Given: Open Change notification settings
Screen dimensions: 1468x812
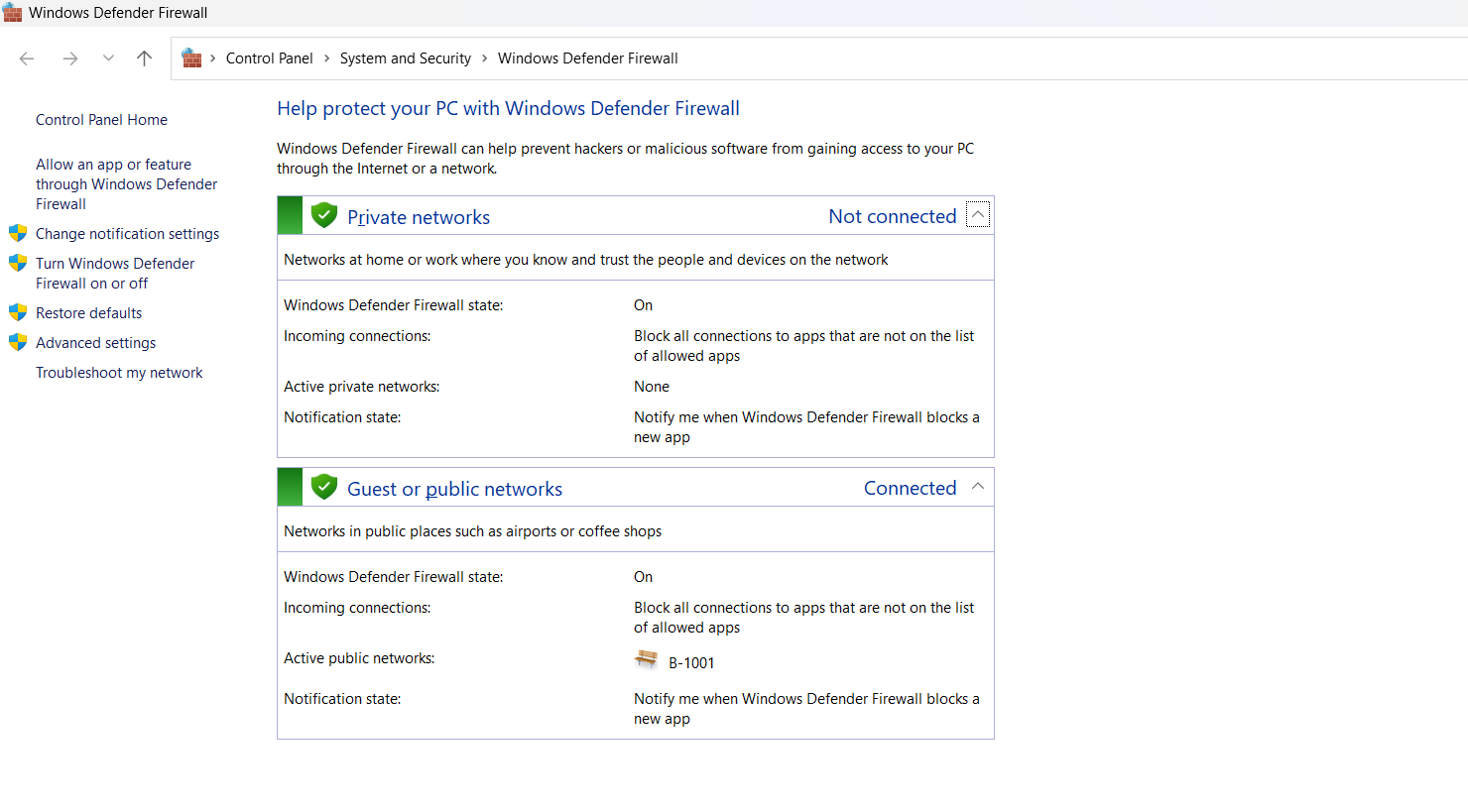Looking at the screenshot, I should pos(127,234).
